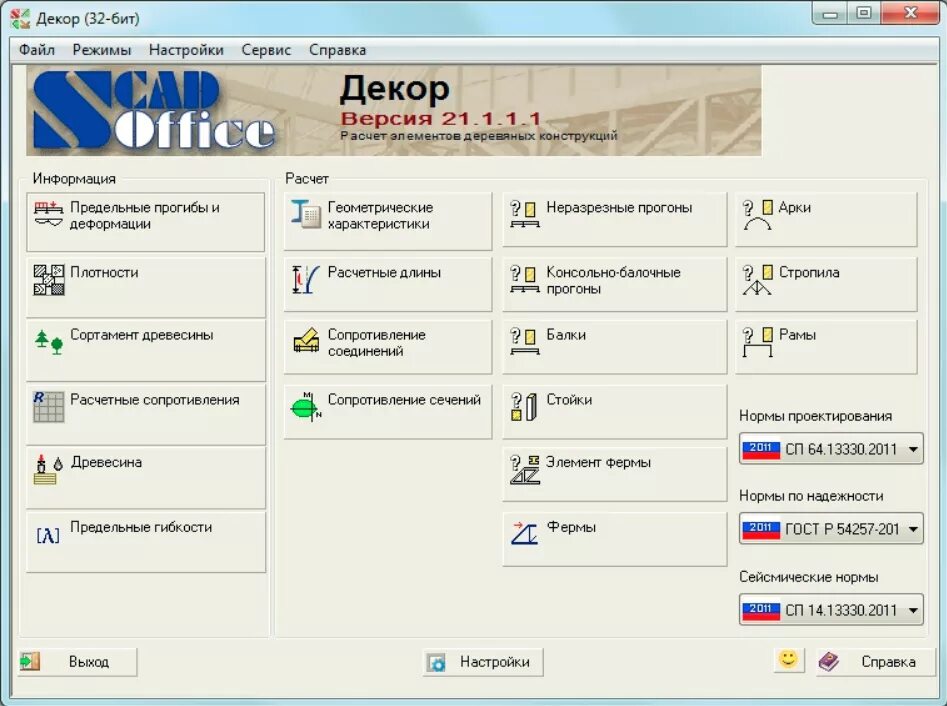Click the Справка button label at bottom
This screenshot has width=947, height=706.
(x=888, y=662)
